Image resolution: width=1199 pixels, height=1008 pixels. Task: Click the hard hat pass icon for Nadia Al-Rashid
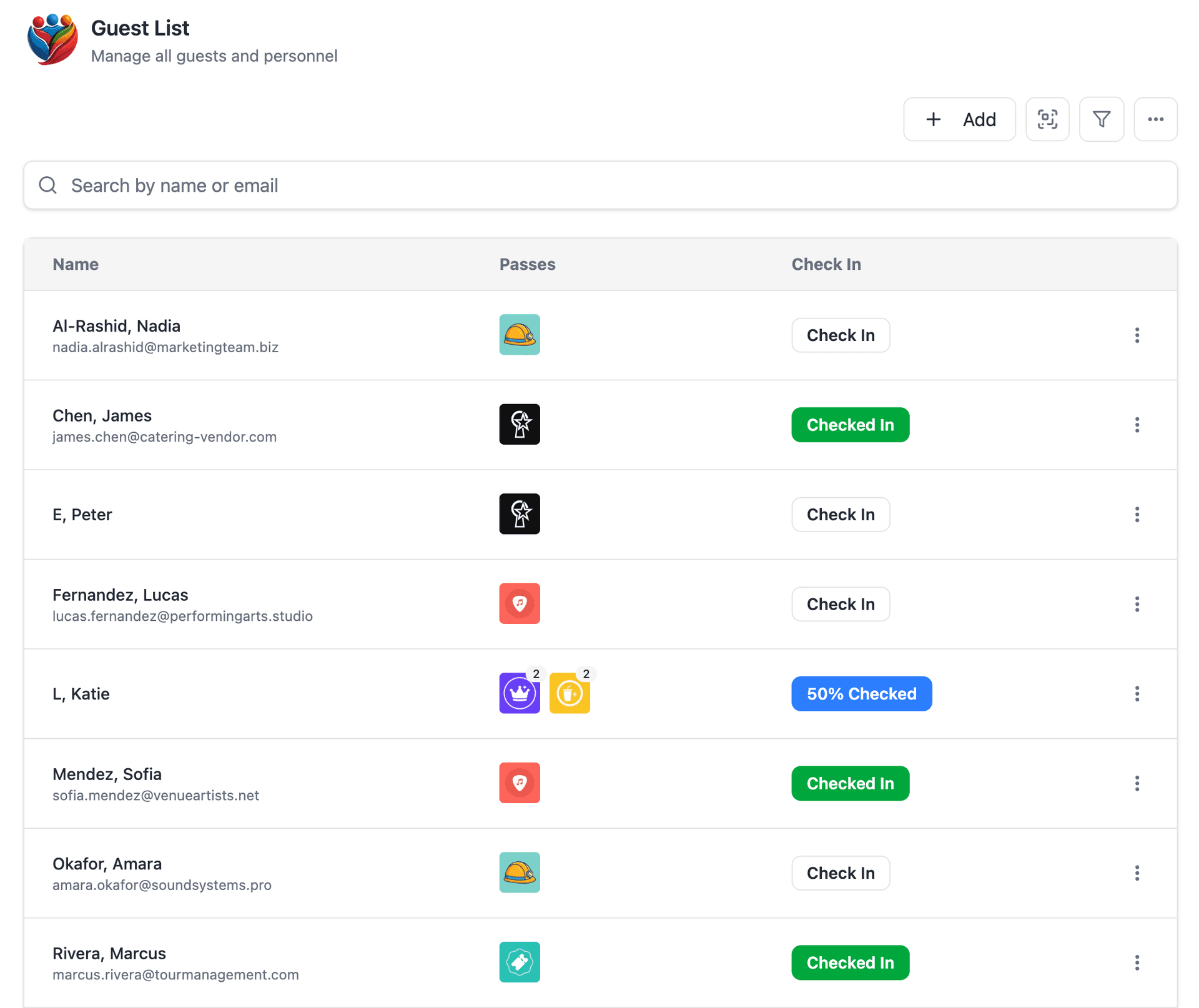(520, 335)
